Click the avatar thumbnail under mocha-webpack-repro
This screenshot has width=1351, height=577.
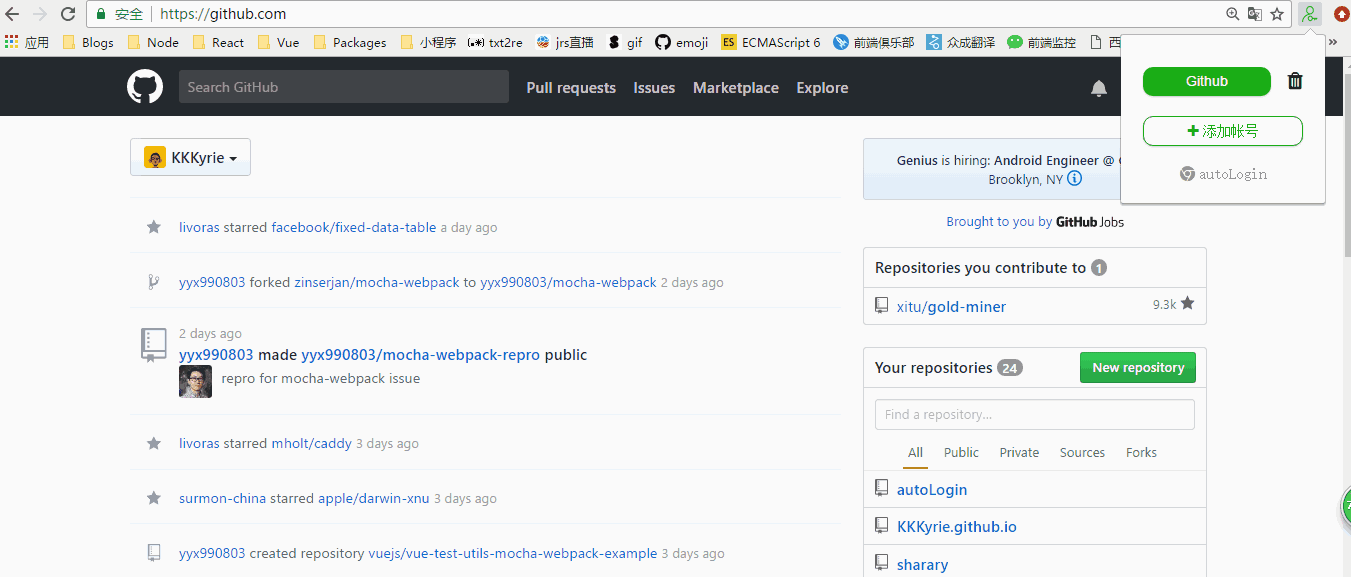pos(195,381)
